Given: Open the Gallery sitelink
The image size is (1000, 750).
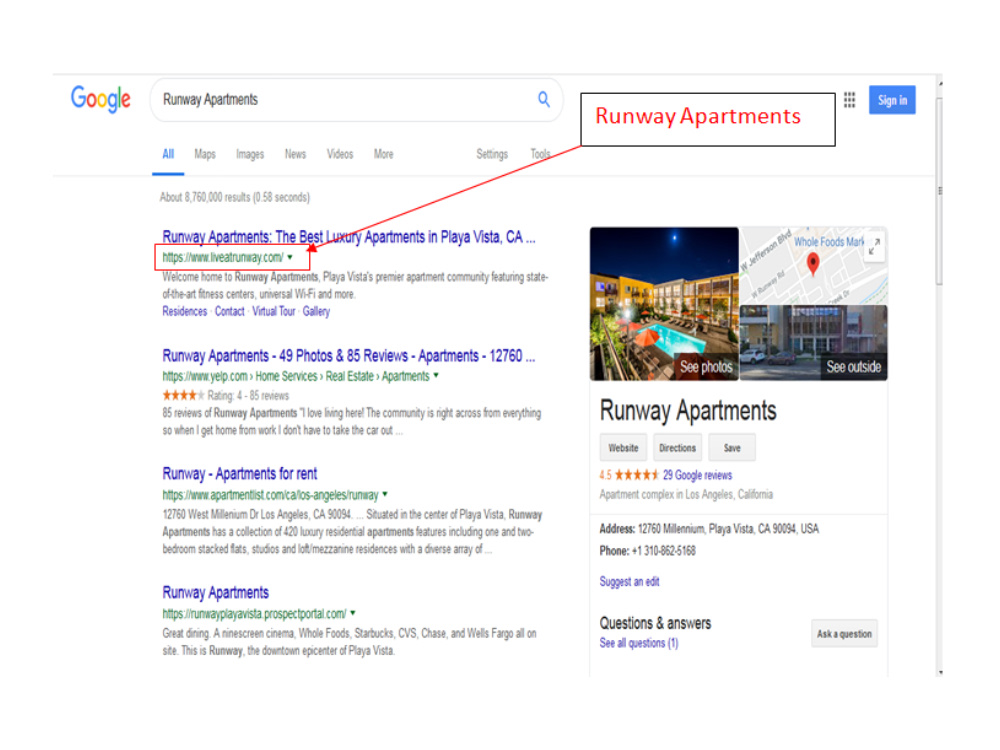Looking at the screenshot, I should (x=316, y=311).
